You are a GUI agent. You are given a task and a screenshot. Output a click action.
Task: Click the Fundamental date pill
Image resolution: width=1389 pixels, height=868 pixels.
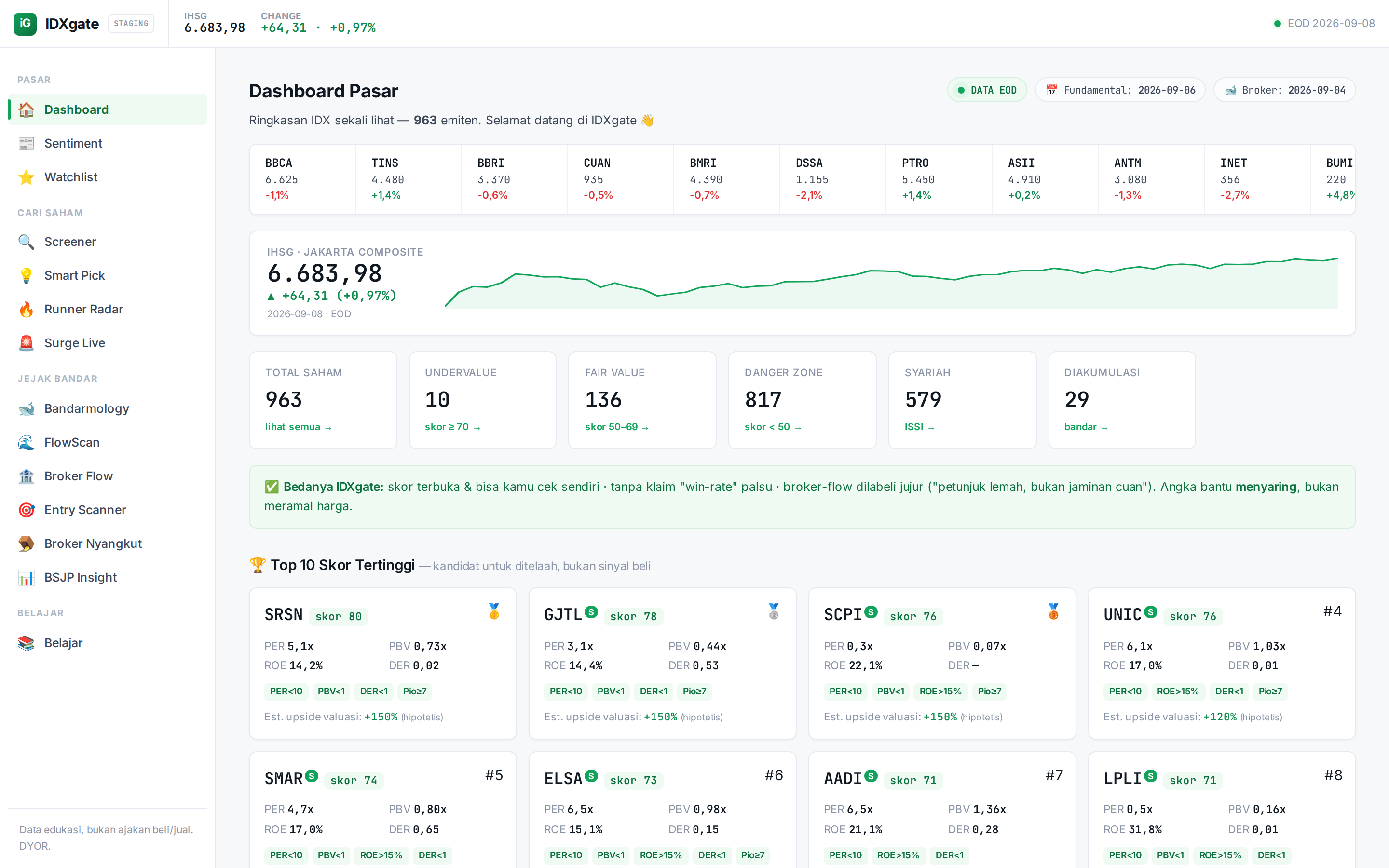(1120, 90)
